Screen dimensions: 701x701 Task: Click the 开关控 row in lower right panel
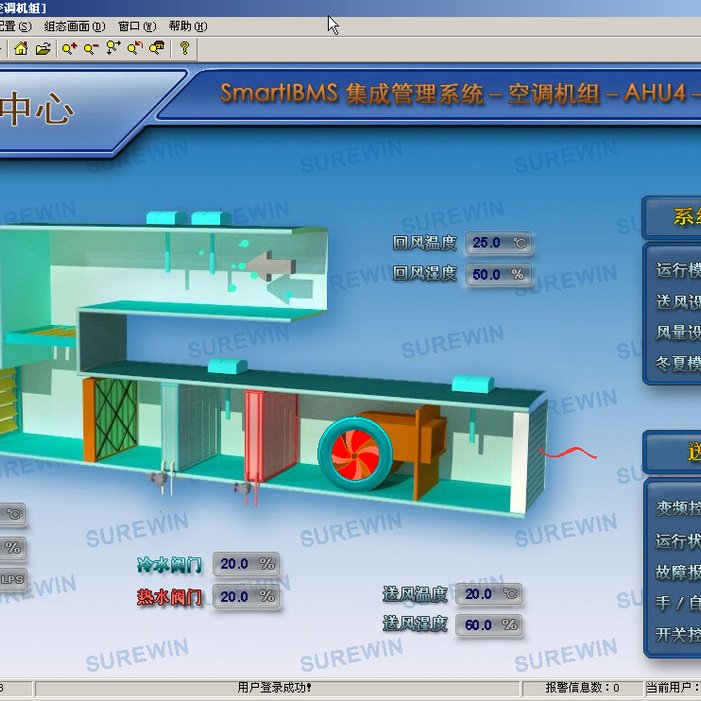point(678,634)
